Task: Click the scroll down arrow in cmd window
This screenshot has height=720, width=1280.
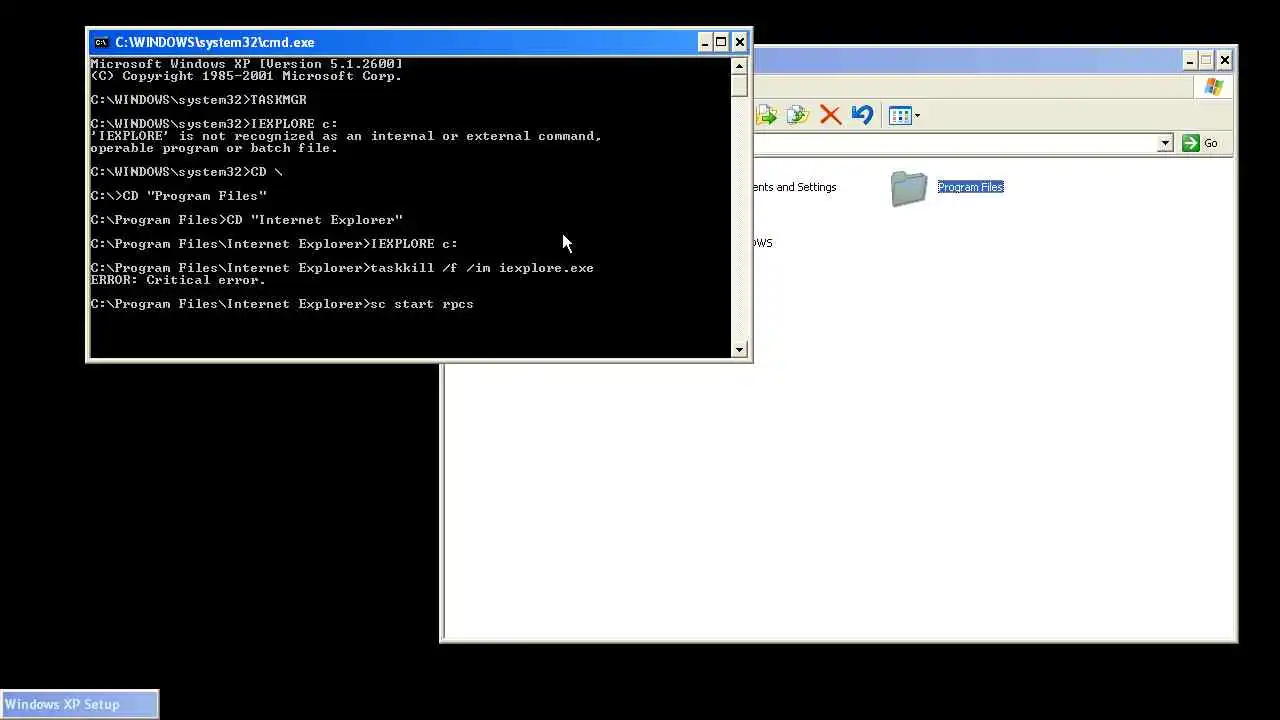Action: coord(739,349)
